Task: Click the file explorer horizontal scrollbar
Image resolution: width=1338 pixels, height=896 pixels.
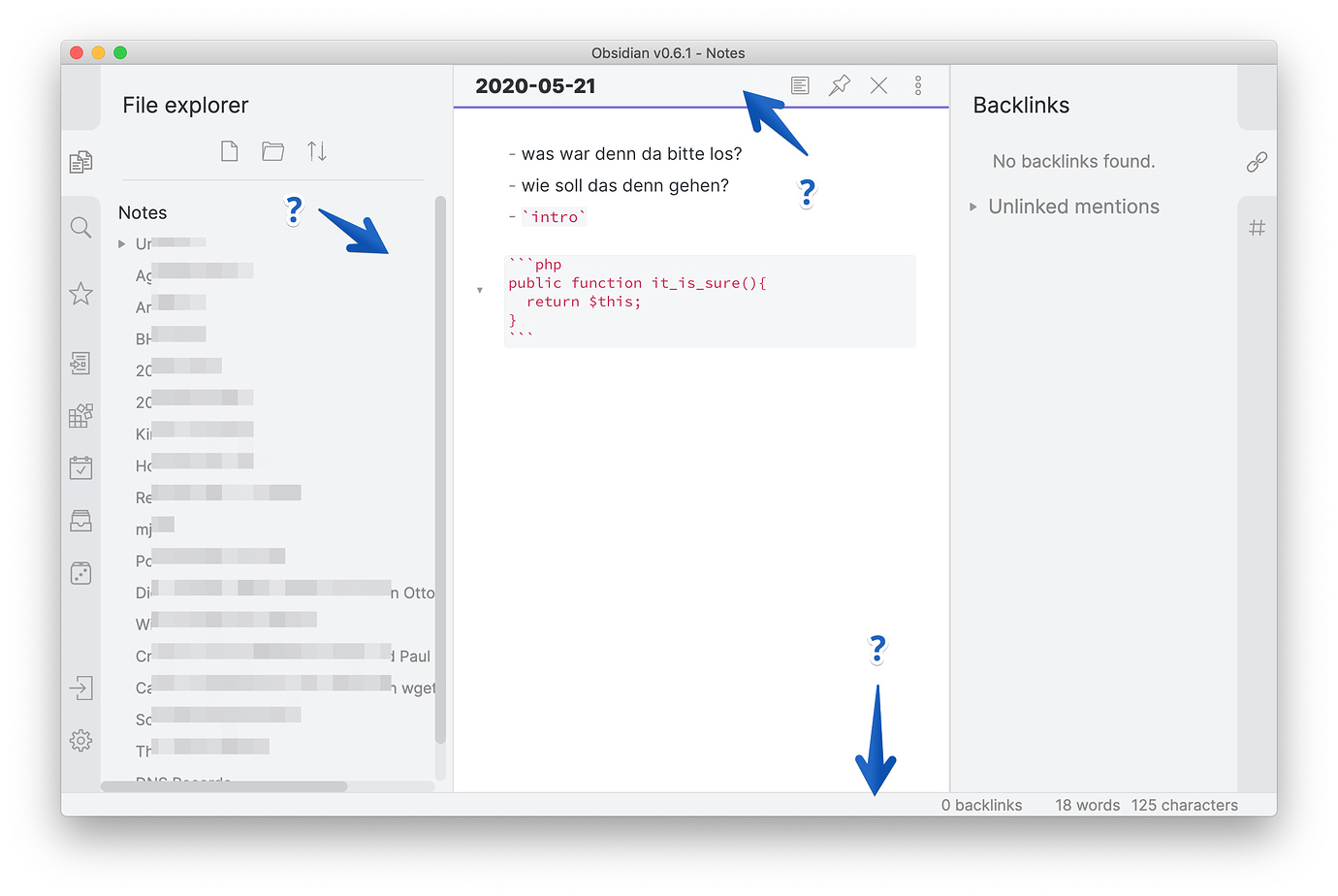Action: point(224,786)
